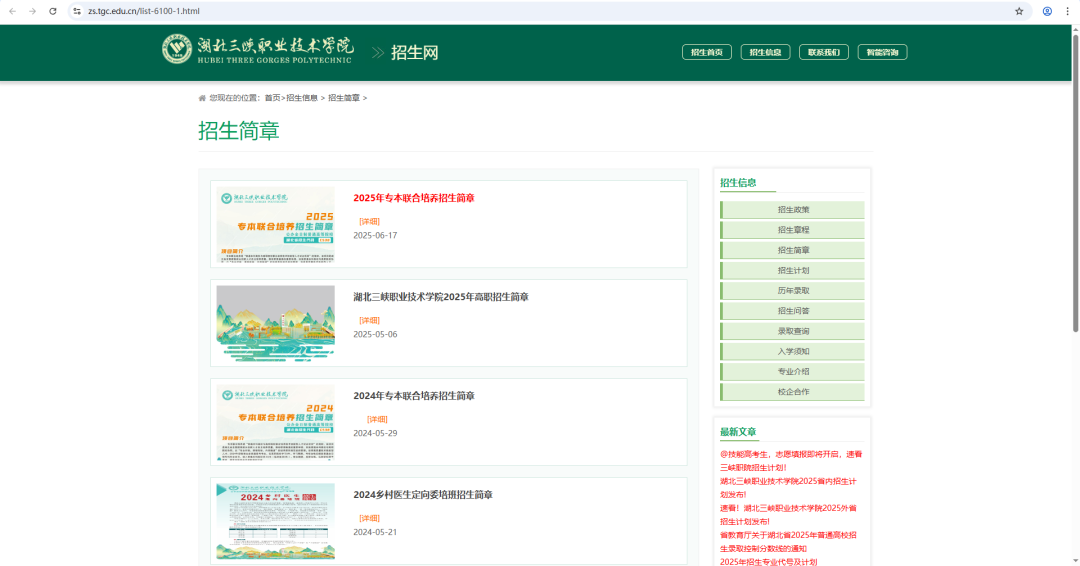Image resolution: width=1080 pixels, height=566 pixels.
Task: Click the 2024乡村医生定向委培班 thumbnail image
Action: tap(275, 521)
